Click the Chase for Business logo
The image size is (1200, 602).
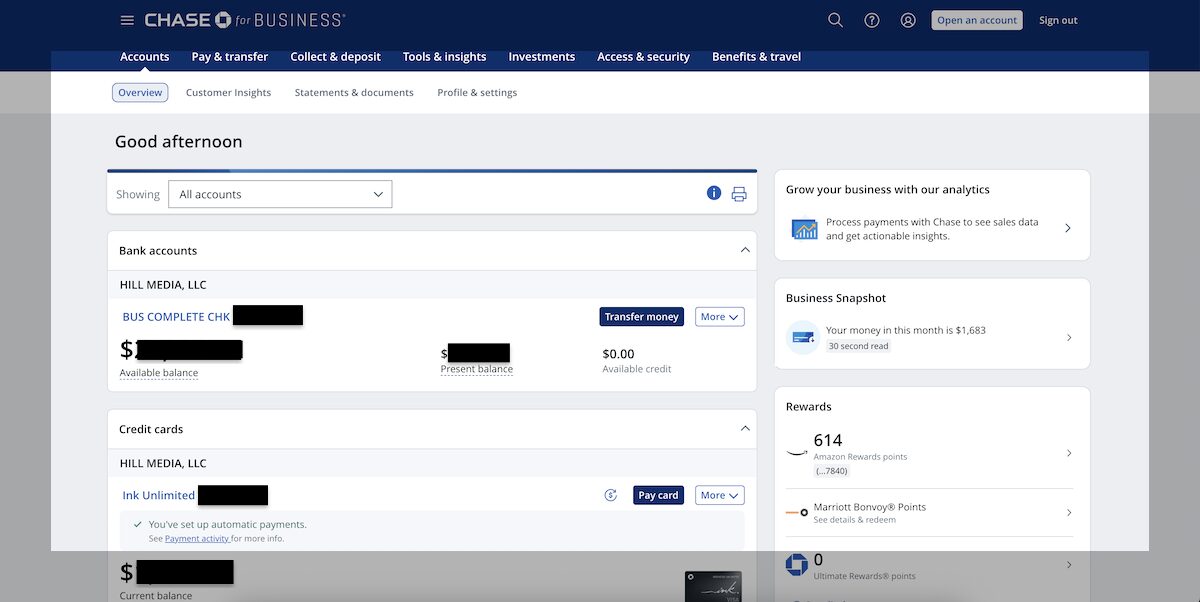tap(245, 20)
